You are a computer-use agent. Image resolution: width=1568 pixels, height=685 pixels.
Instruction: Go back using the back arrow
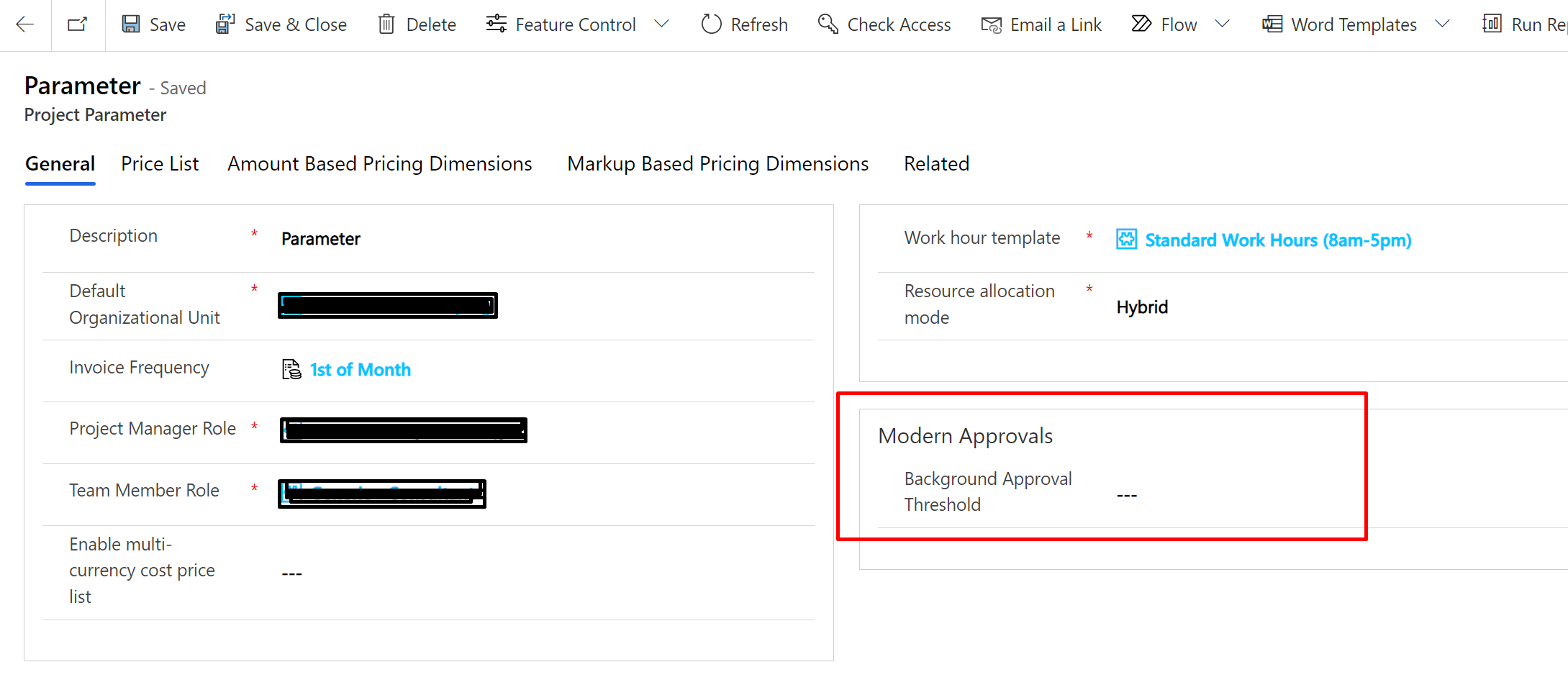25,24
